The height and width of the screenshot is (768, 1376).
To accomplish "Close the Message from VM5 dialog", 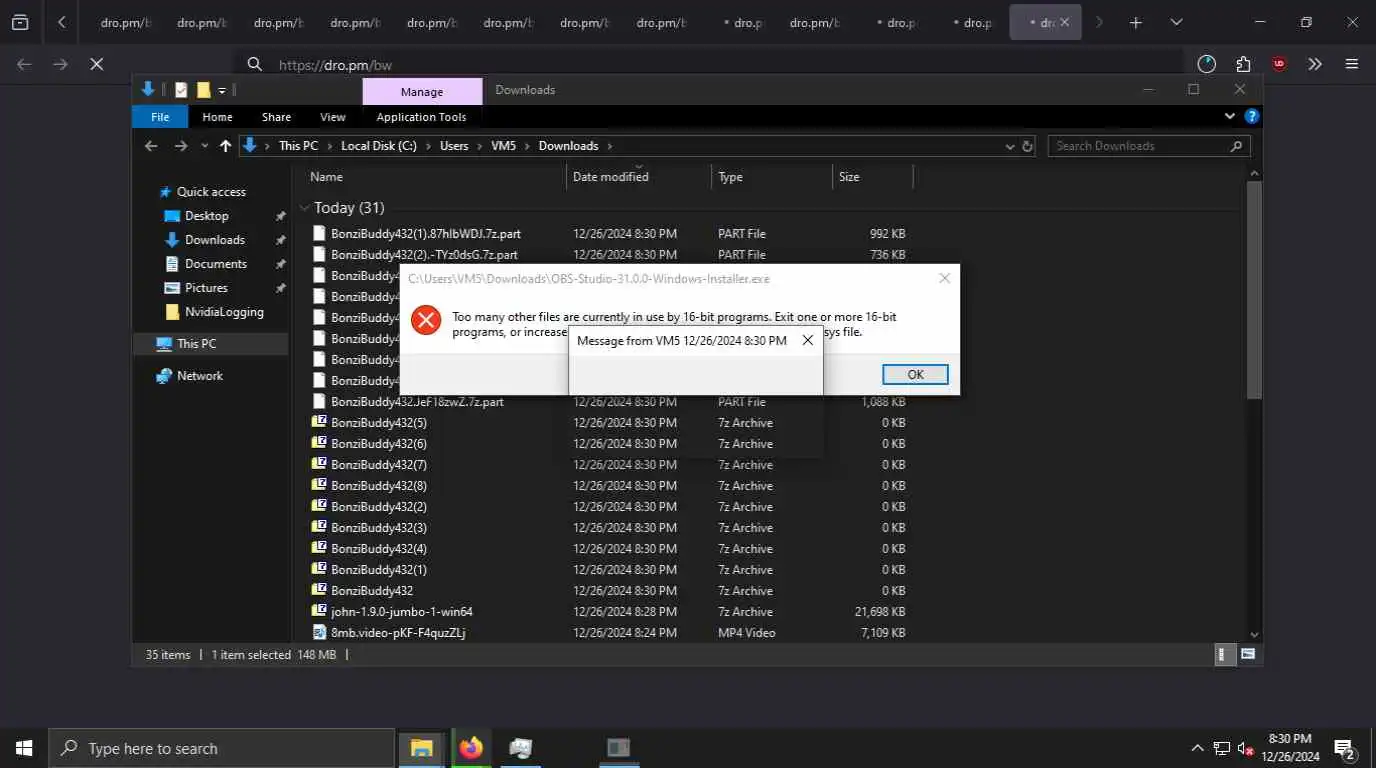I will tap(807, 341).
